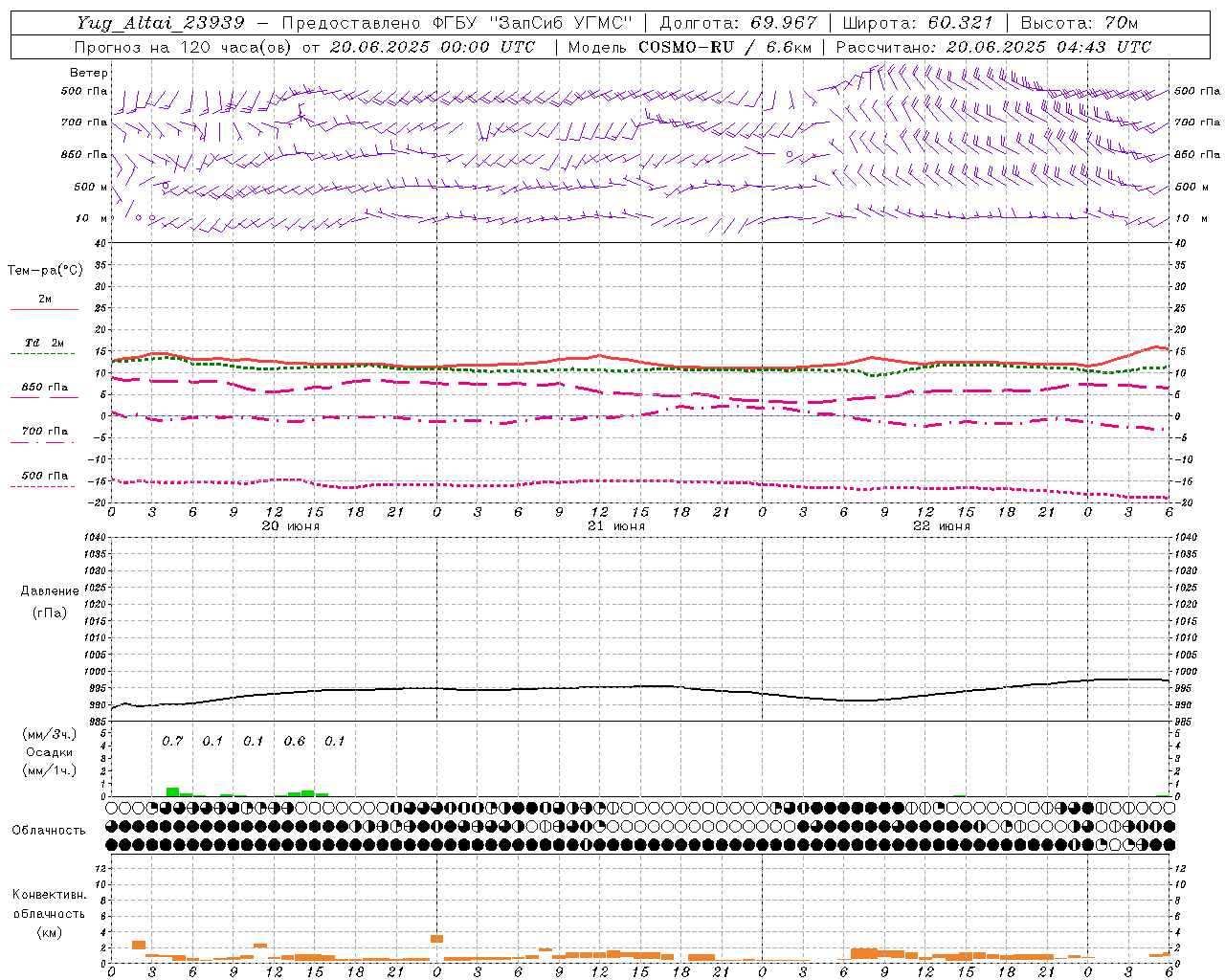Click the station title Yug_Altai_23939
Image resolution: width=1225 pixels, height=980 pixels.
click(x=161, y=23)
